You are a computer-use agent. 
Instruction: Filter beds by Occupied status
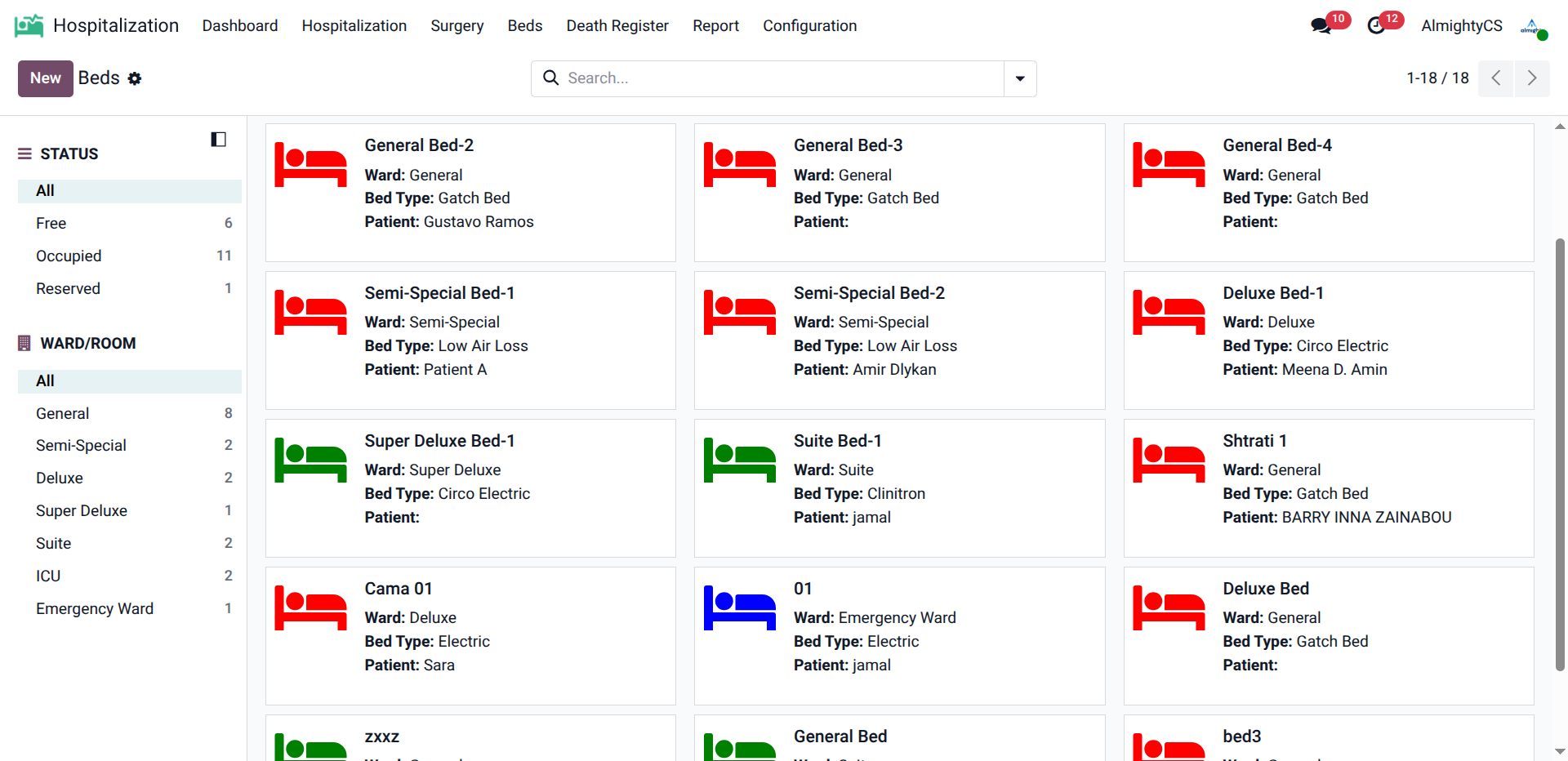[69, 256]
